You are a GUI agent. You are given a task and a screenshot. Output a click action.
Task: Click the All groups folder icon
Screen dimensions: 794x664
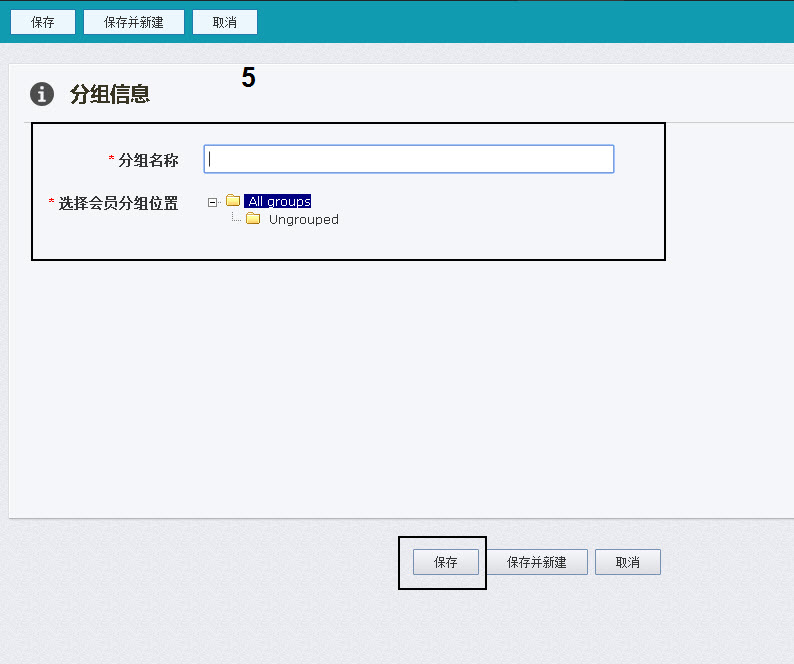click(x=233, y=201)
